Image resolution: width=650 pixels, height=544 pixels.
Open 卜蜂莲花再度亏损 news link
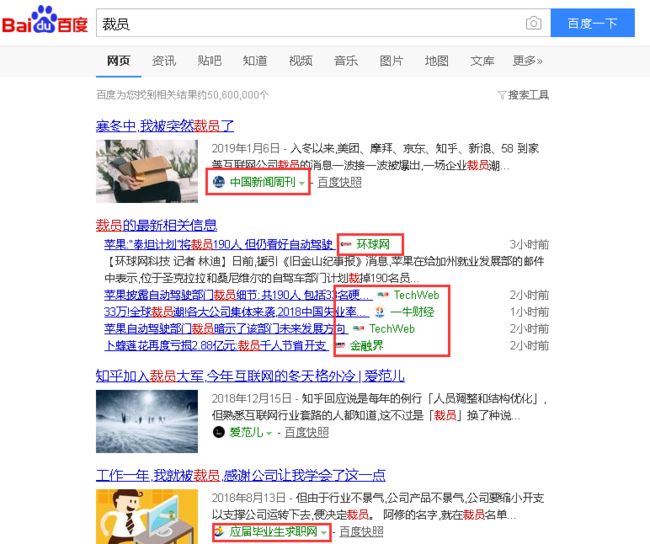[x=216, y=345]
